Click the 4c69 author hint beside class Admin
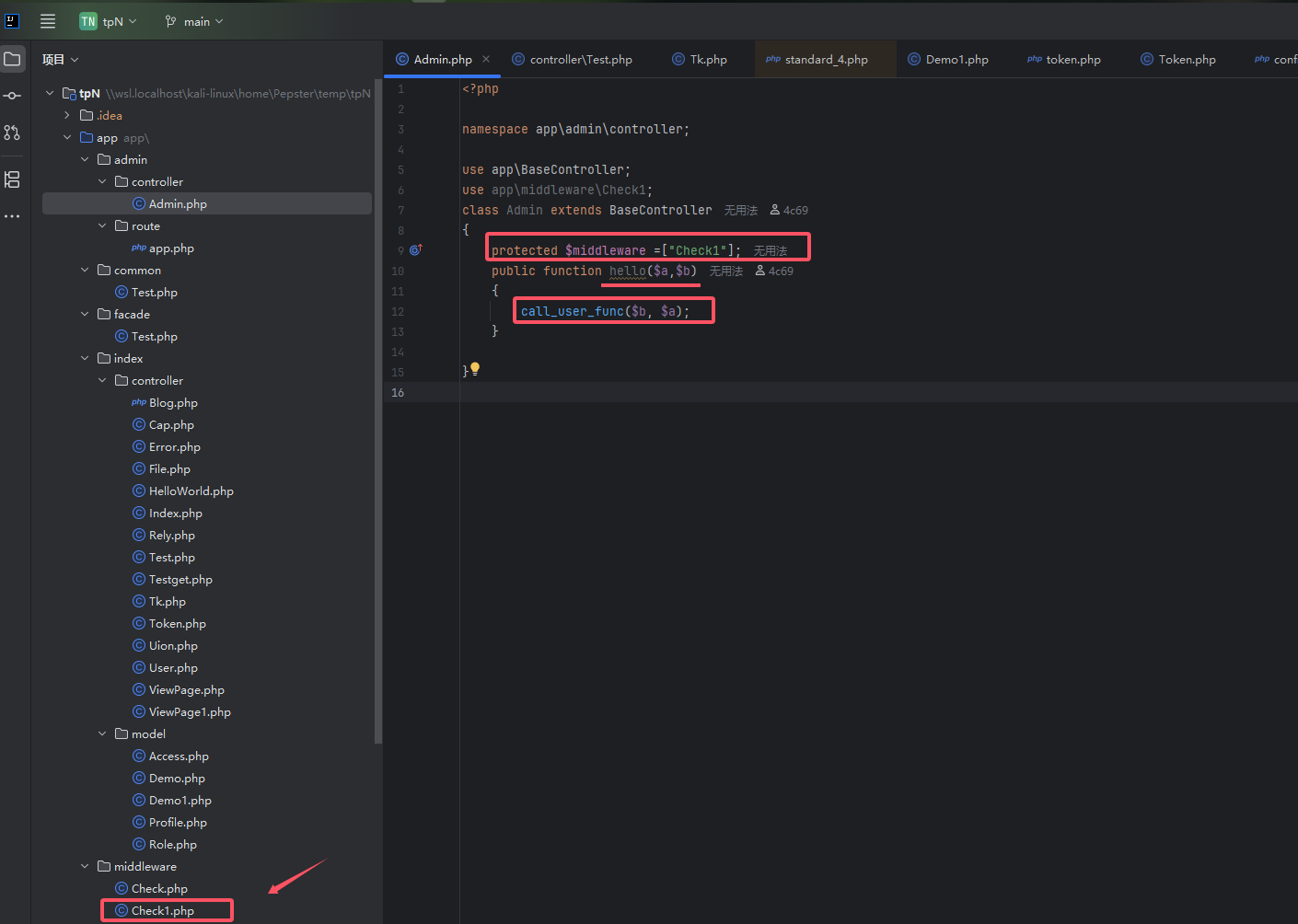This screenshot has width=1298, height=924. coord(789,210)
